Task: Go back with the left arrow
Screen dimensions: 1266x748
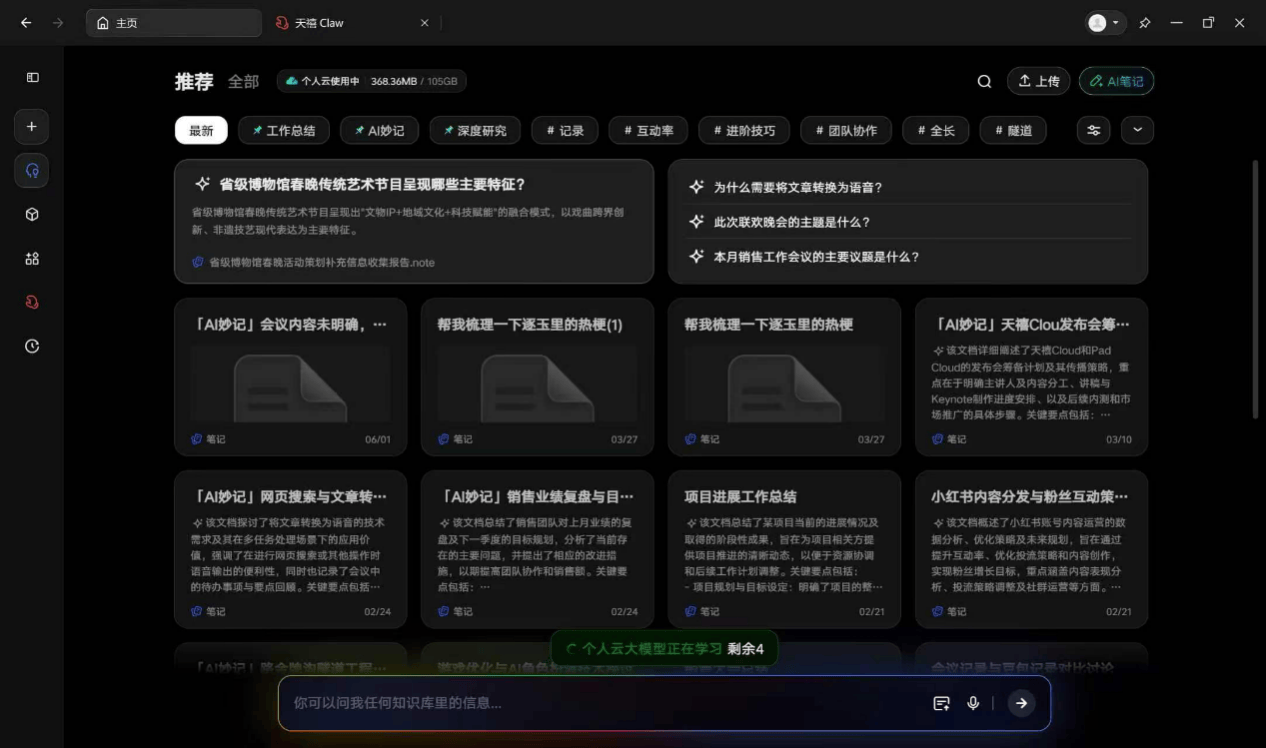Action: pyautogui.click(x=26, y=23)
